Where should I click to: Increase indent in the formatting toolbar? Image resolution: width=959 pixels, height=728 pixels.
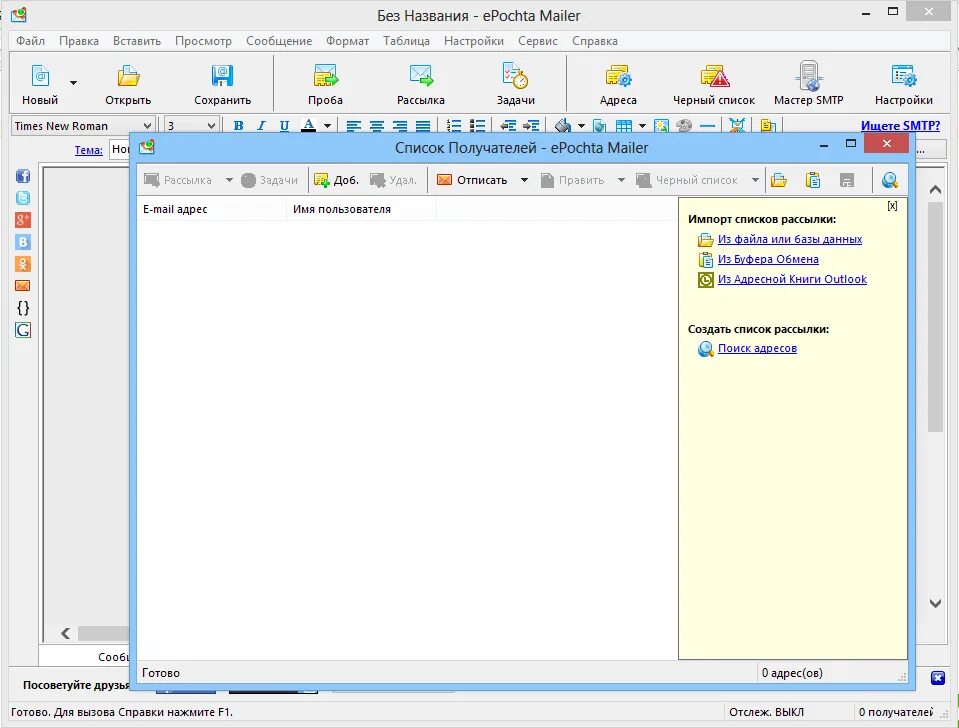(531, 125)
